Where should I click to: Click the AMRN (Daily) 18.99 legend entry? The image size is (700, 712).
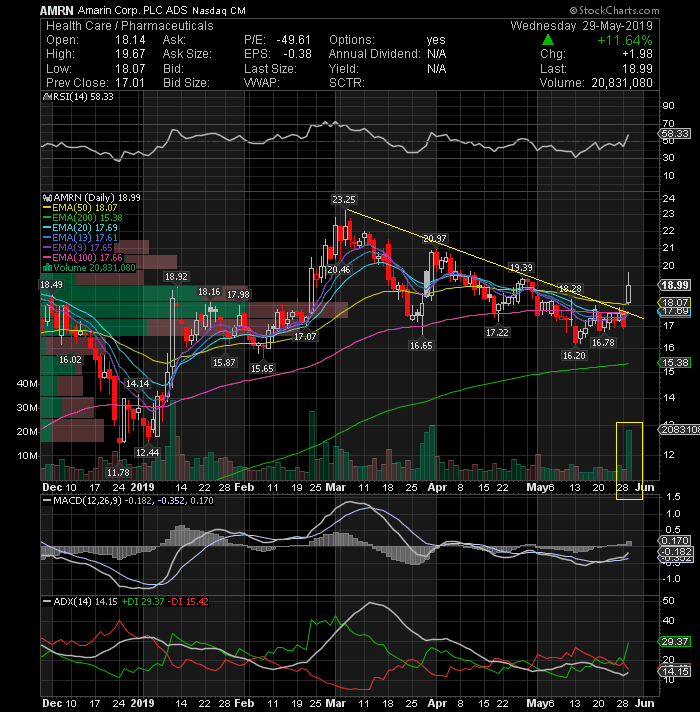click(97, 198)
